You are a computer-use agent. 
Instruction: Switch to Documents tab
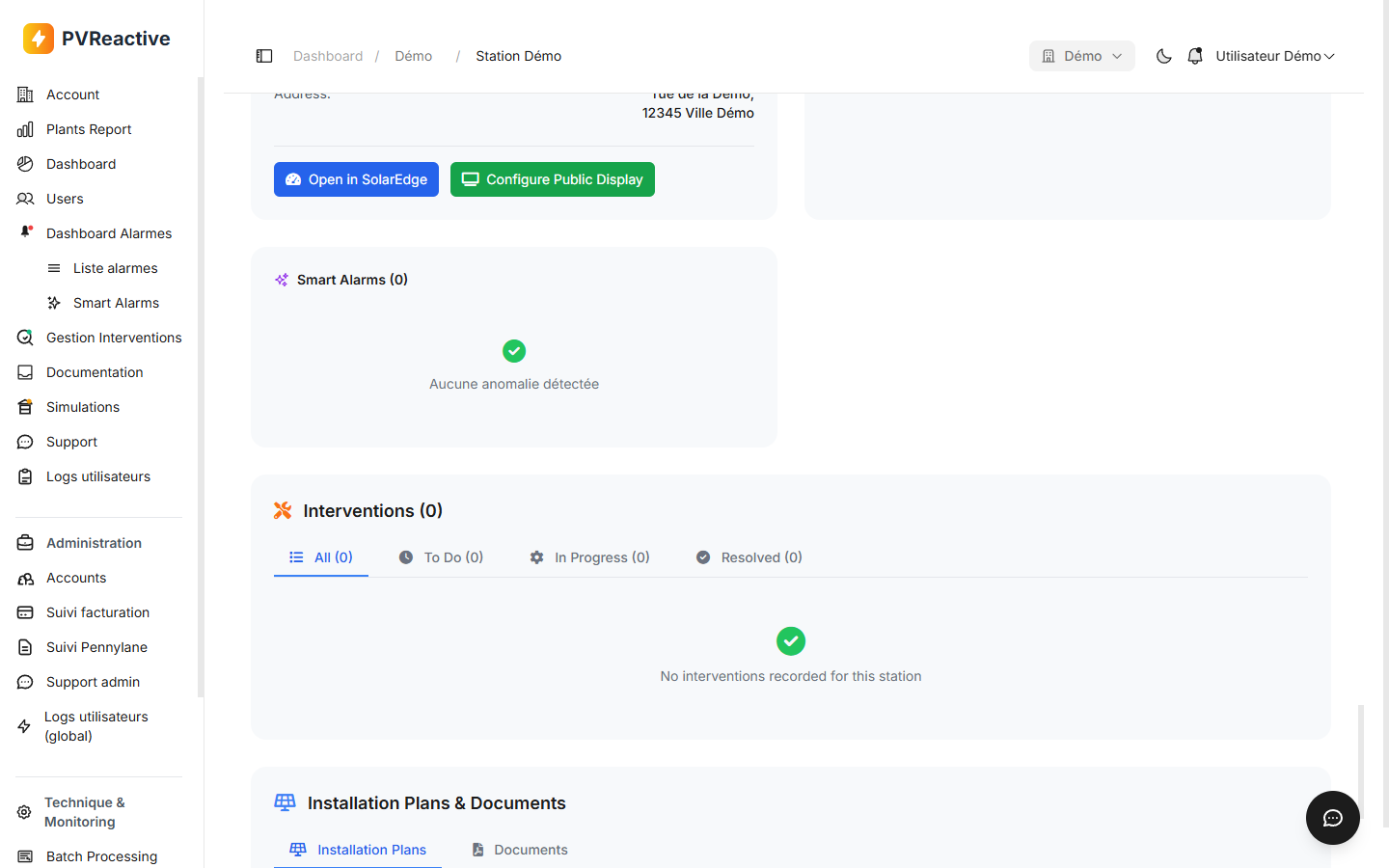[x=519, y=850]
